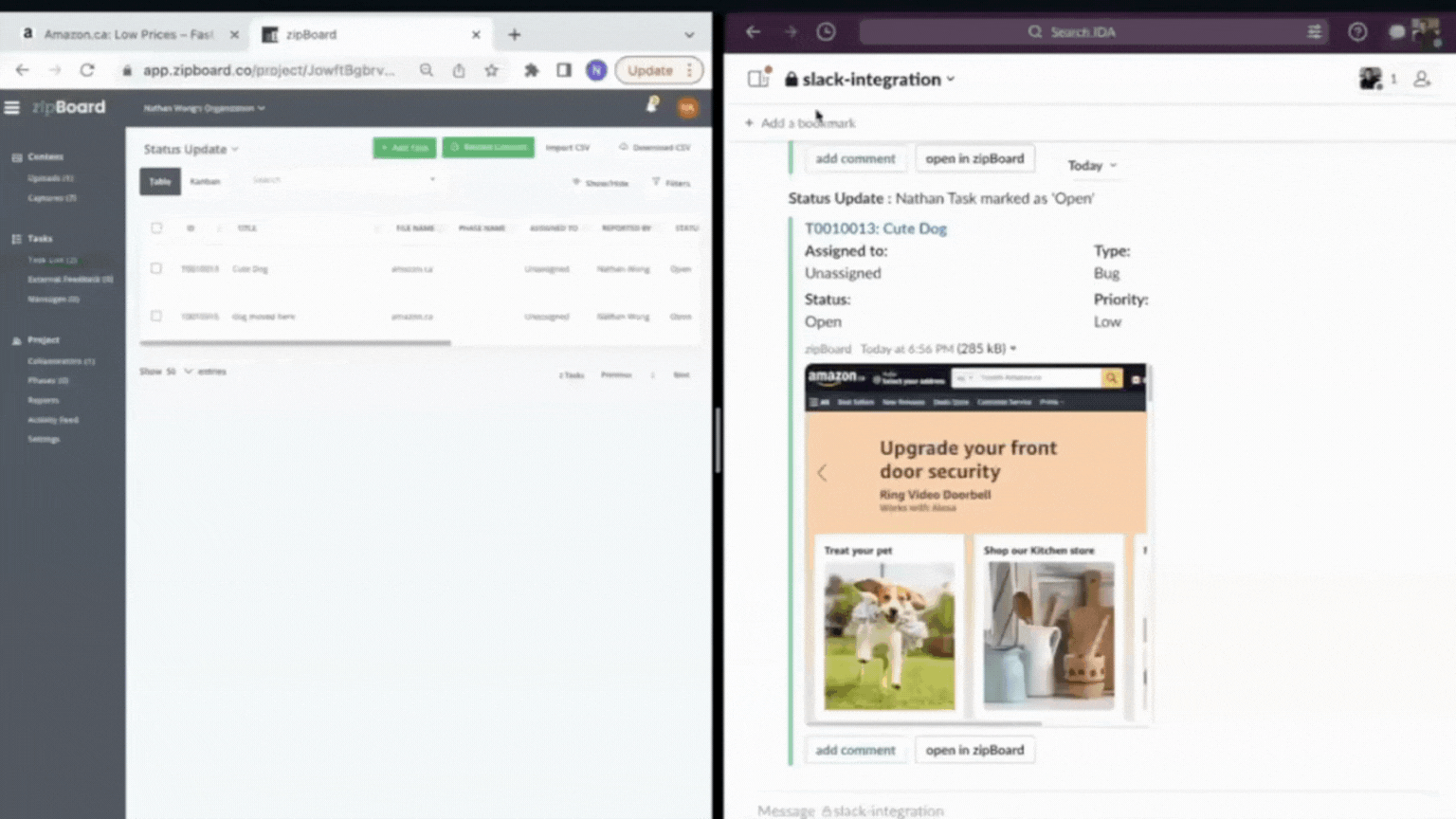Toggle the select-all tasks checkbox
Screen dimensions: 1456x819
tap(156, 227)
